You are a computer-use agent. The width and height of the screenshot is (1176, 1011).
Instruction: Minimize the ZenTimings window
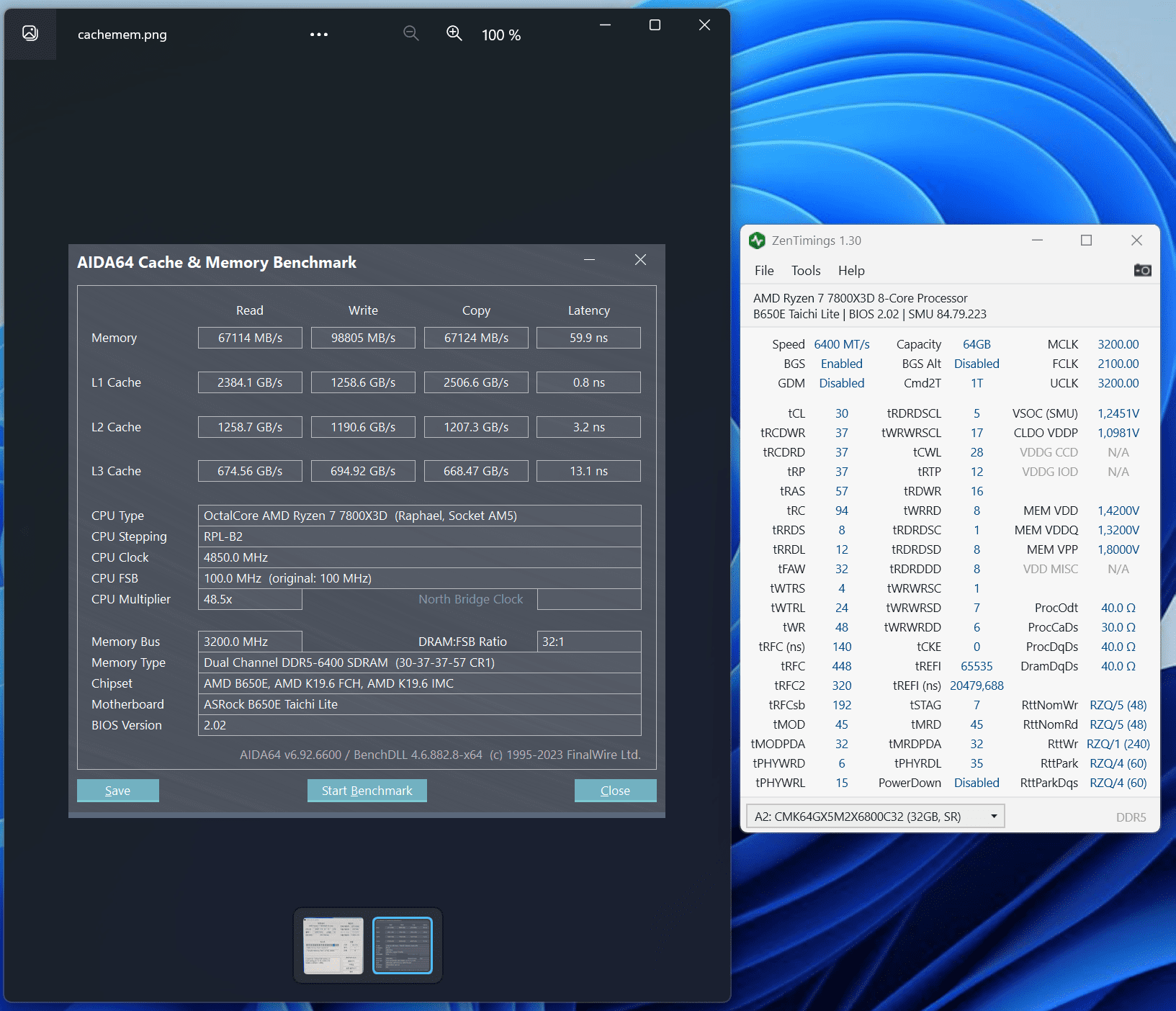[1037, 241]
